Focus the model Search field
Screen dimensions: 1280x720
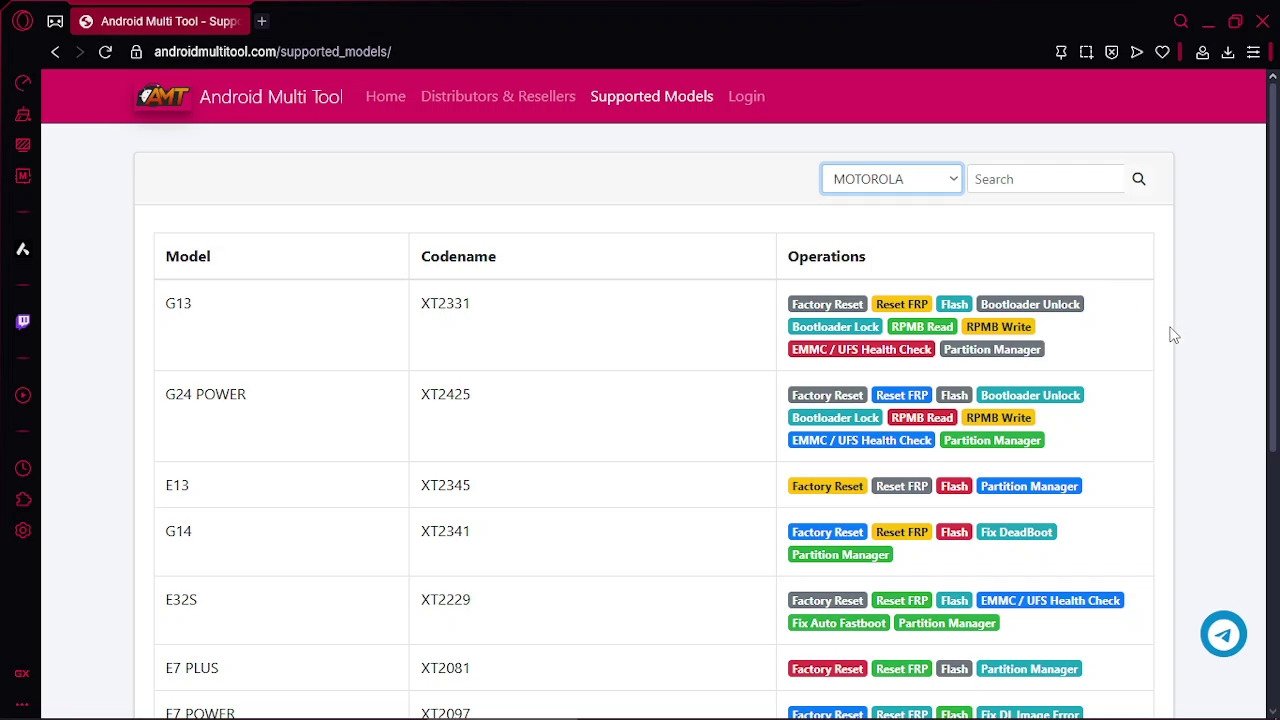click(1046, 179)
